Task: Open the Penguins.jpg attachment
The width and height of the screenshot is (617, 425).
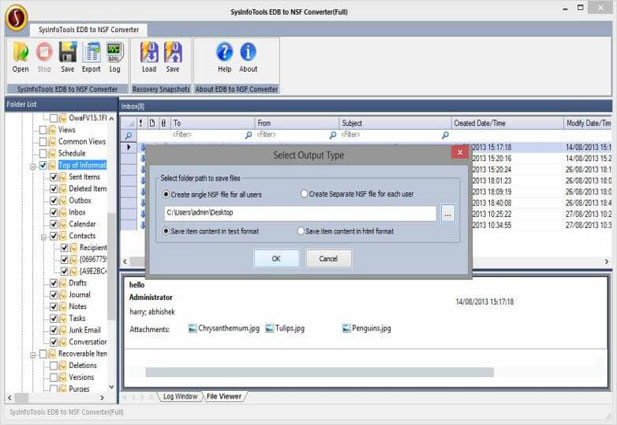Action: point(367,328)
